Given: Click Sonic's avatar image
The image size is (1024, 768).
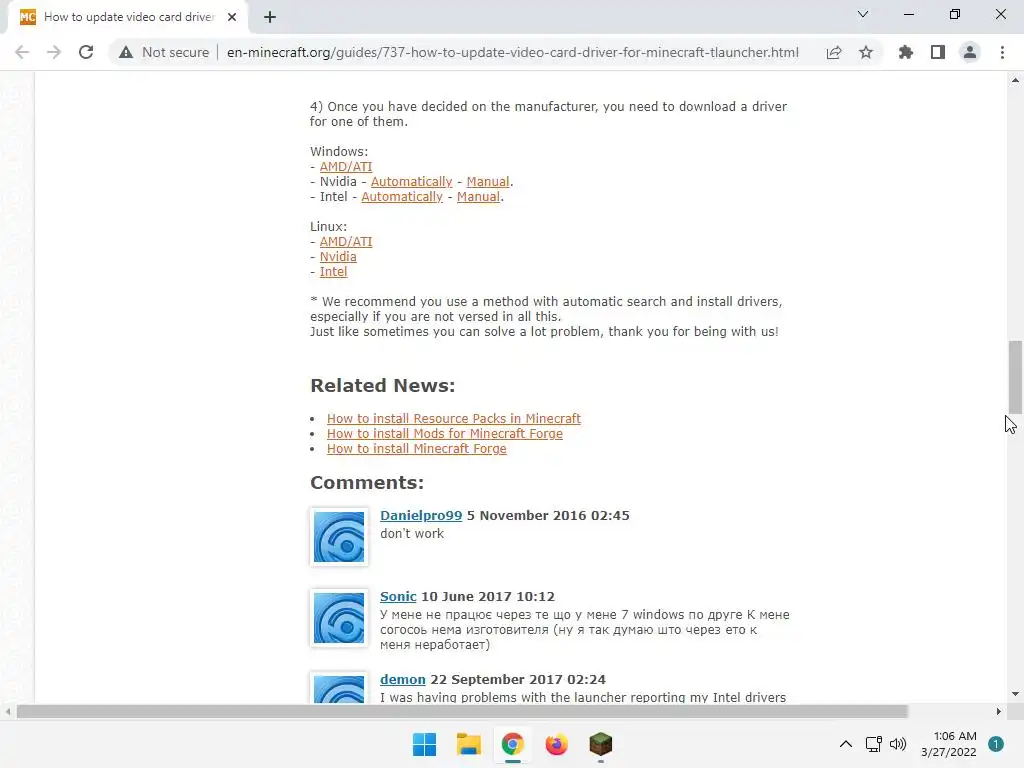Looking at the screenshot, I should 339,618.
